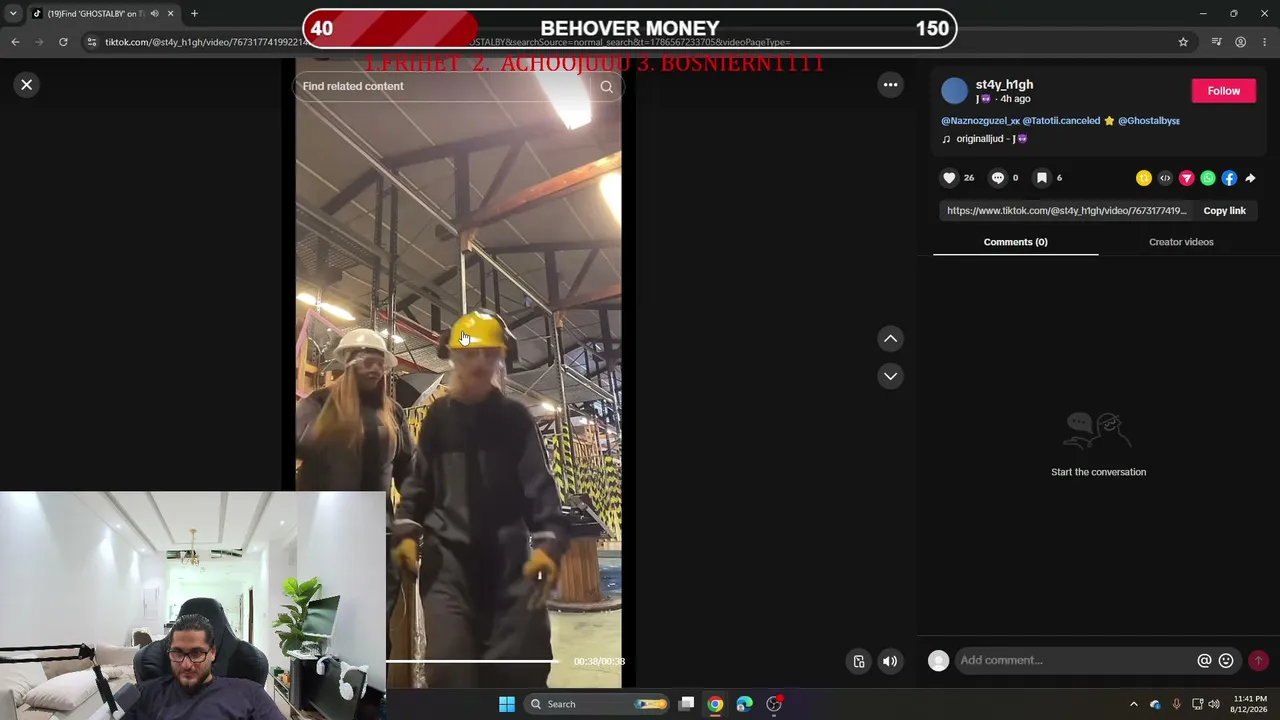Share the video to Facebook
This screenshot has height=720, width=1280.
coord(1229,178)
